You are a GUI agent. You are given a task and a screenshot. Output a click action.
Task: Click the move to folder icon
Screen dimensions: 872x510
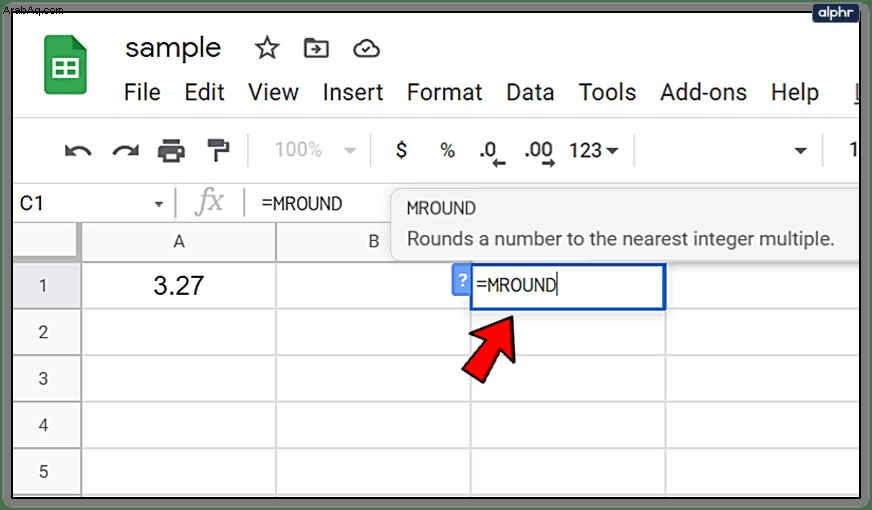(316, 49)
